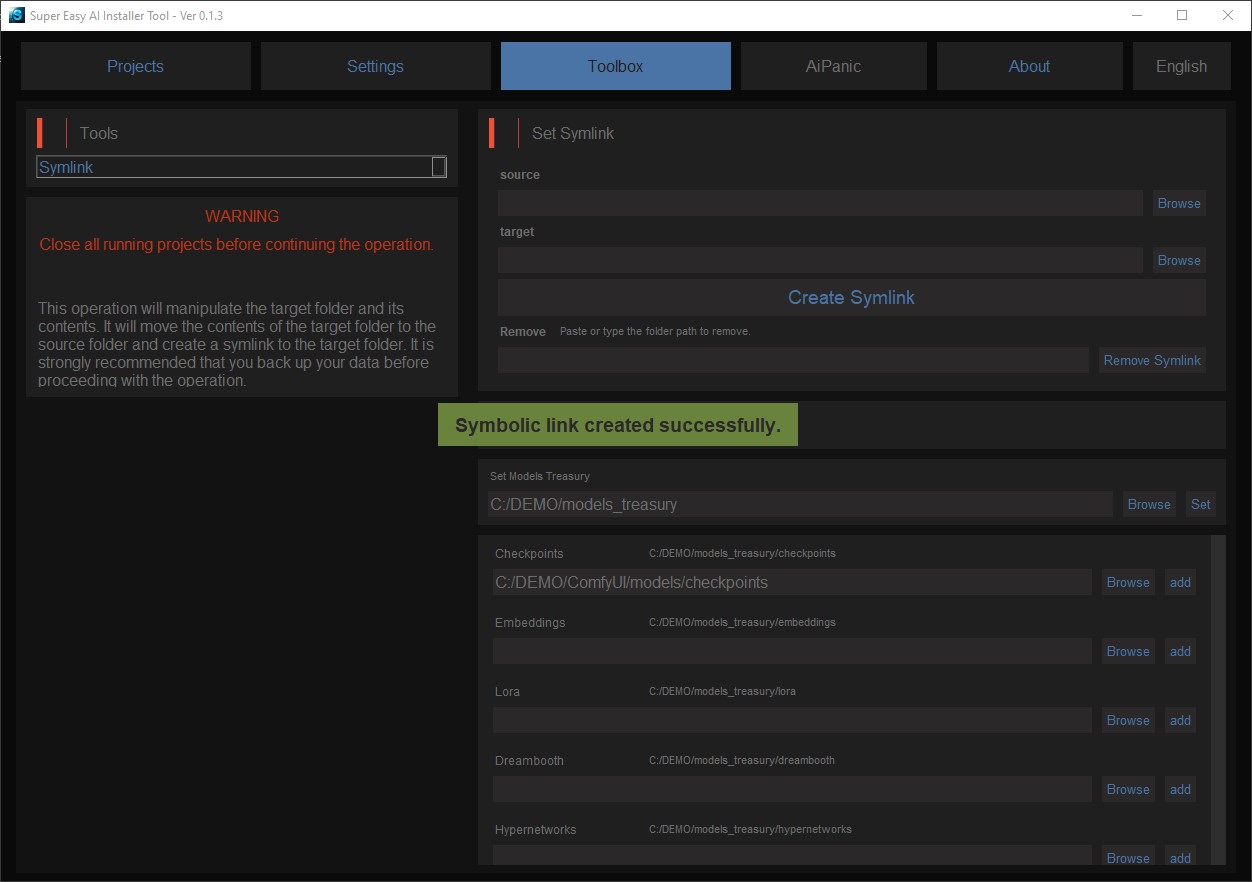Browse for the Embeddings folder
The image size is (1252, 882).
tap(1127, 651)
